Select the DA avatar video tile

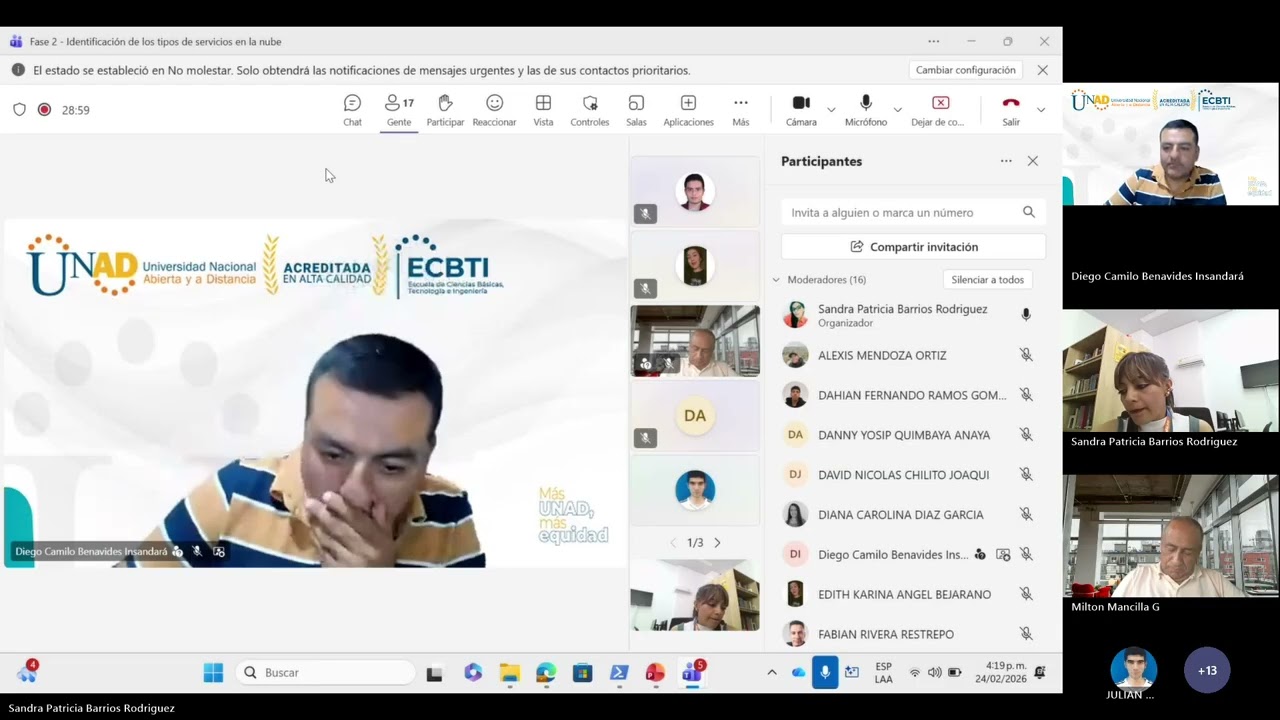coord(695,416)
